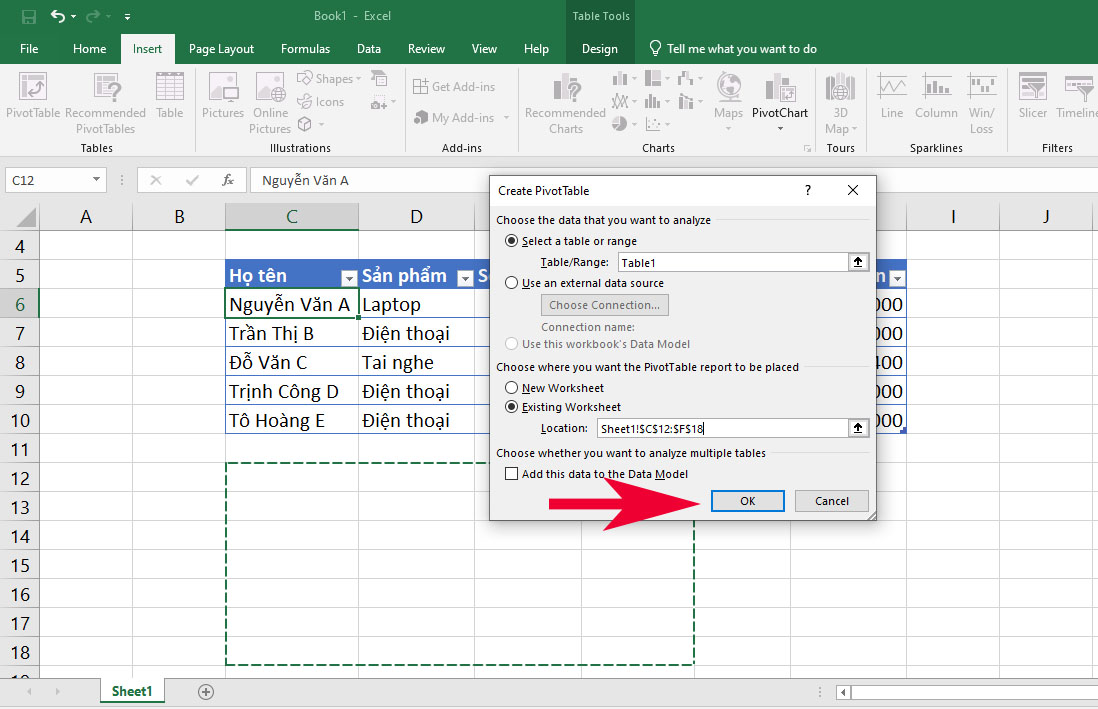1098x709 pixels.
Task: Choose Use an external data source
Action: (511, 283)
